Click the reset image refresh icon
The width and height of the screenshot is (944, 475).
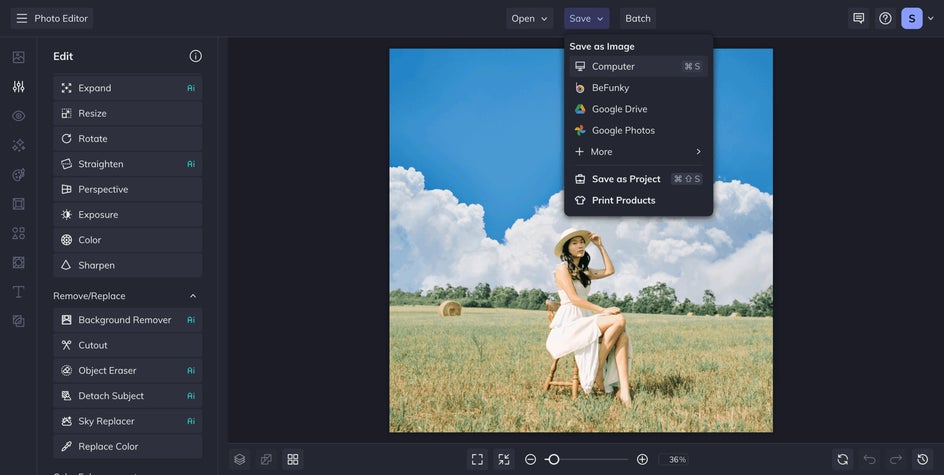pos(843,459)
